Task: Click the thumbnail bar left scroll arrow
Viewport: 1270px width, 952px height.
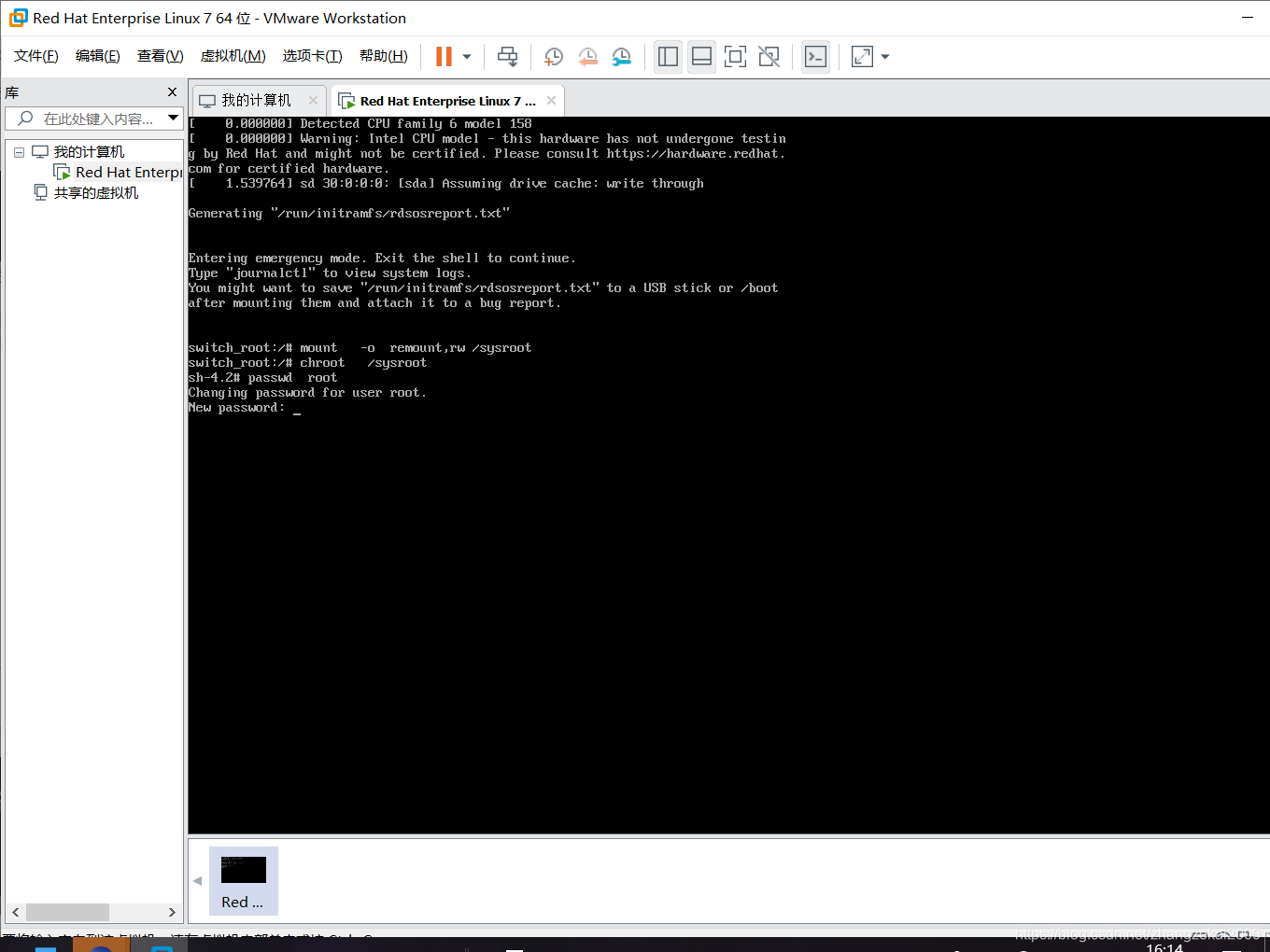Action: (197, 880)
